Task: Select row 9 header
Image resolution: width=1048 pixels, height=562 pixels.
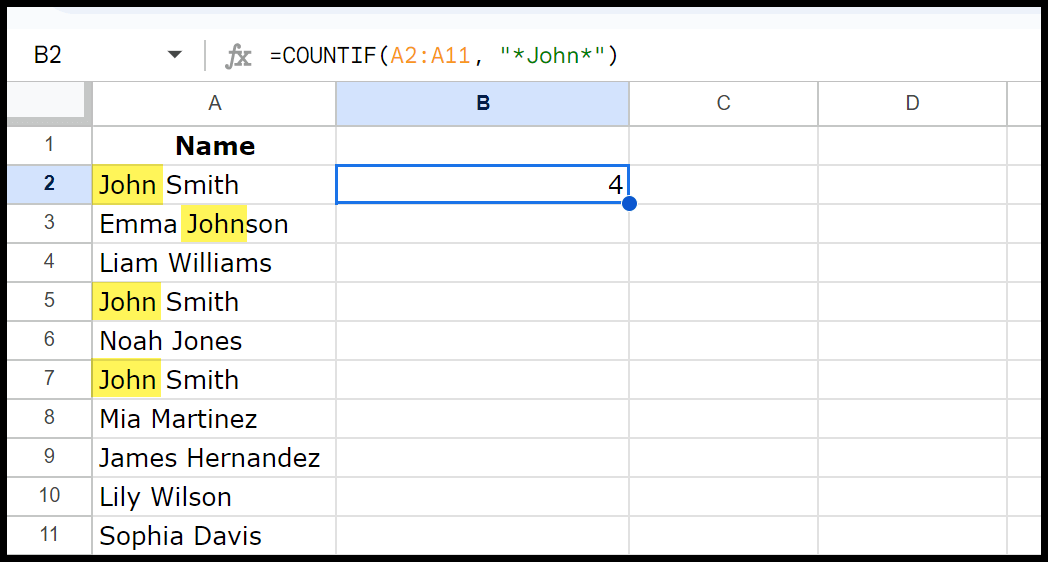Action: [49, 456]
